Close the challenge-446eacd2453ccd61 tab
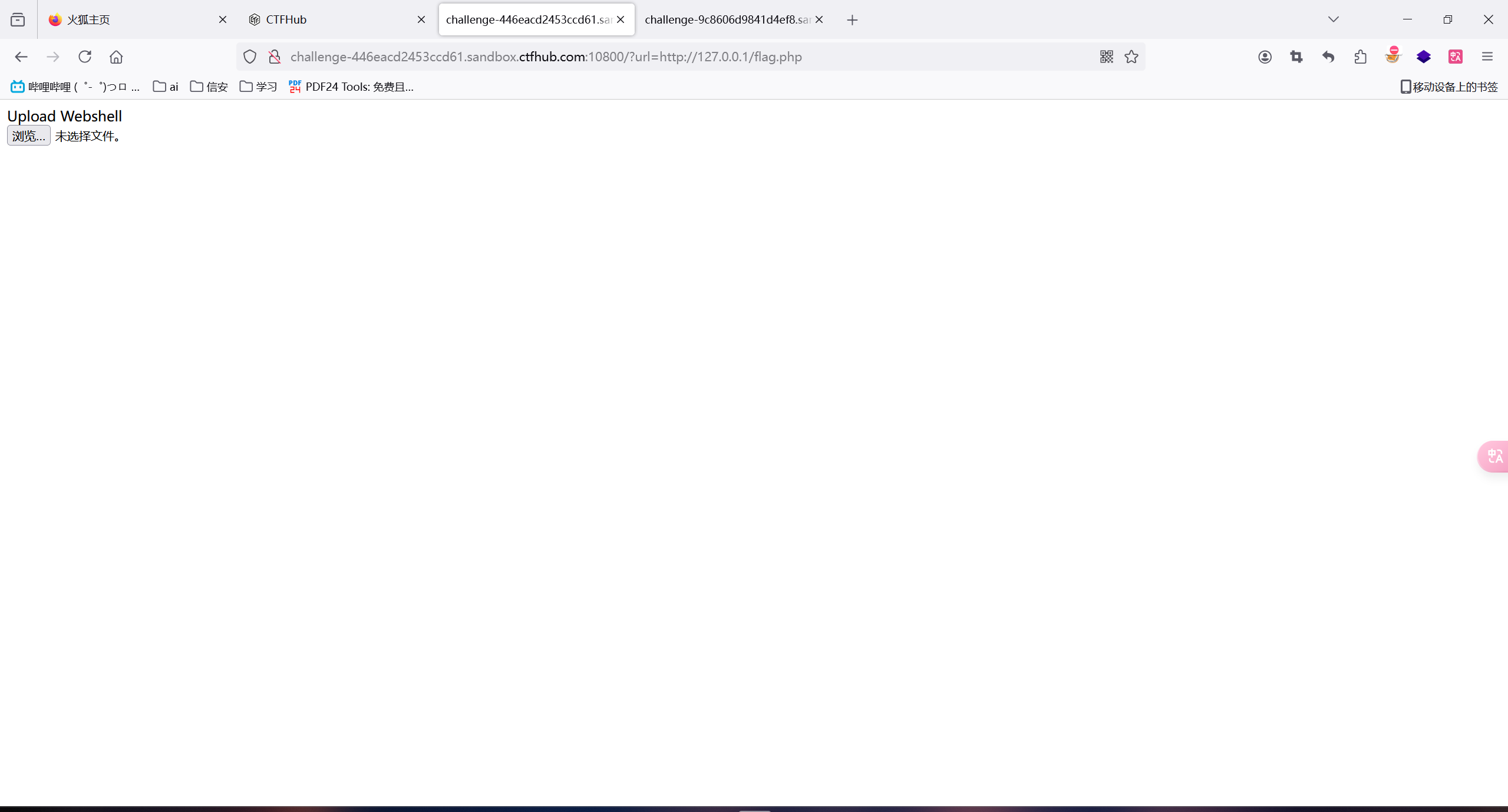1508x812 pixels. [621, 19]
